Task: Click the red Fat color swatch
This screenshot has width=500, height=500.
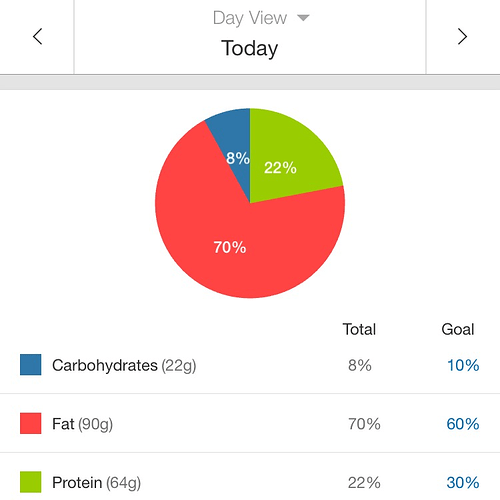Action: [x=31, y=423]
